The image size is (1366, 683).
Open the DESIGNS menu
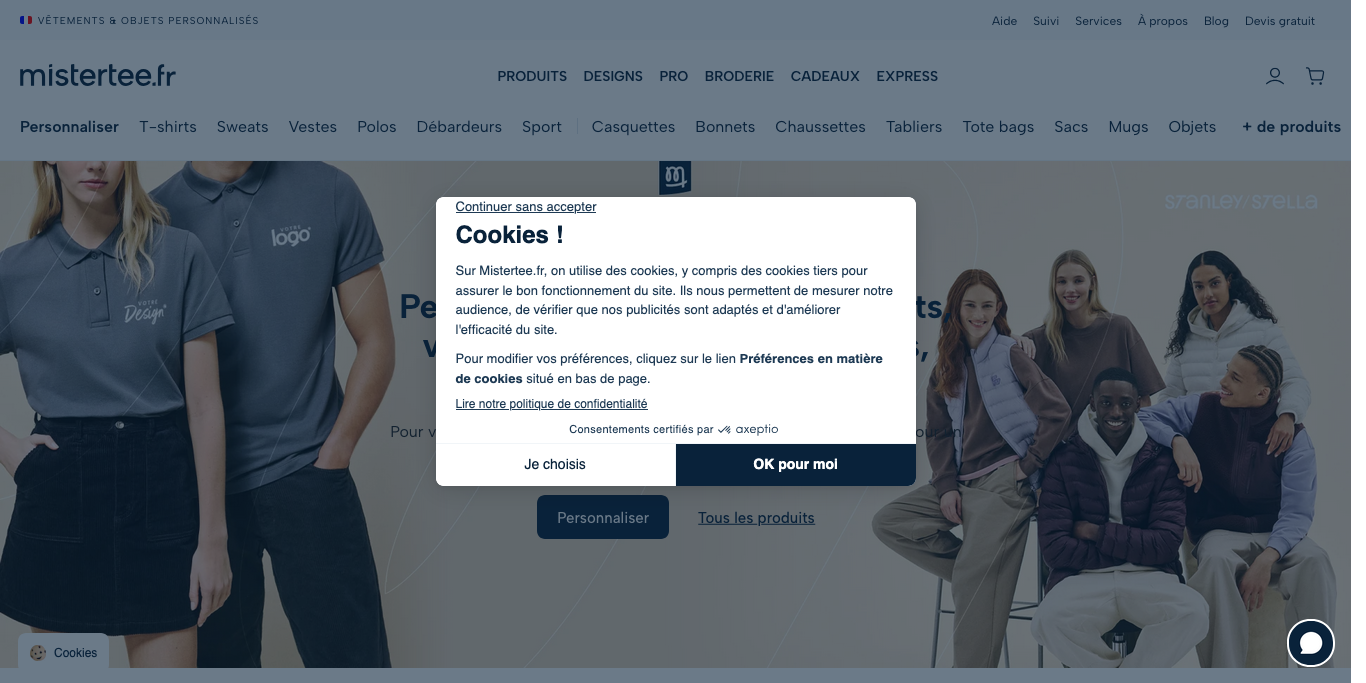pos(613,76)
